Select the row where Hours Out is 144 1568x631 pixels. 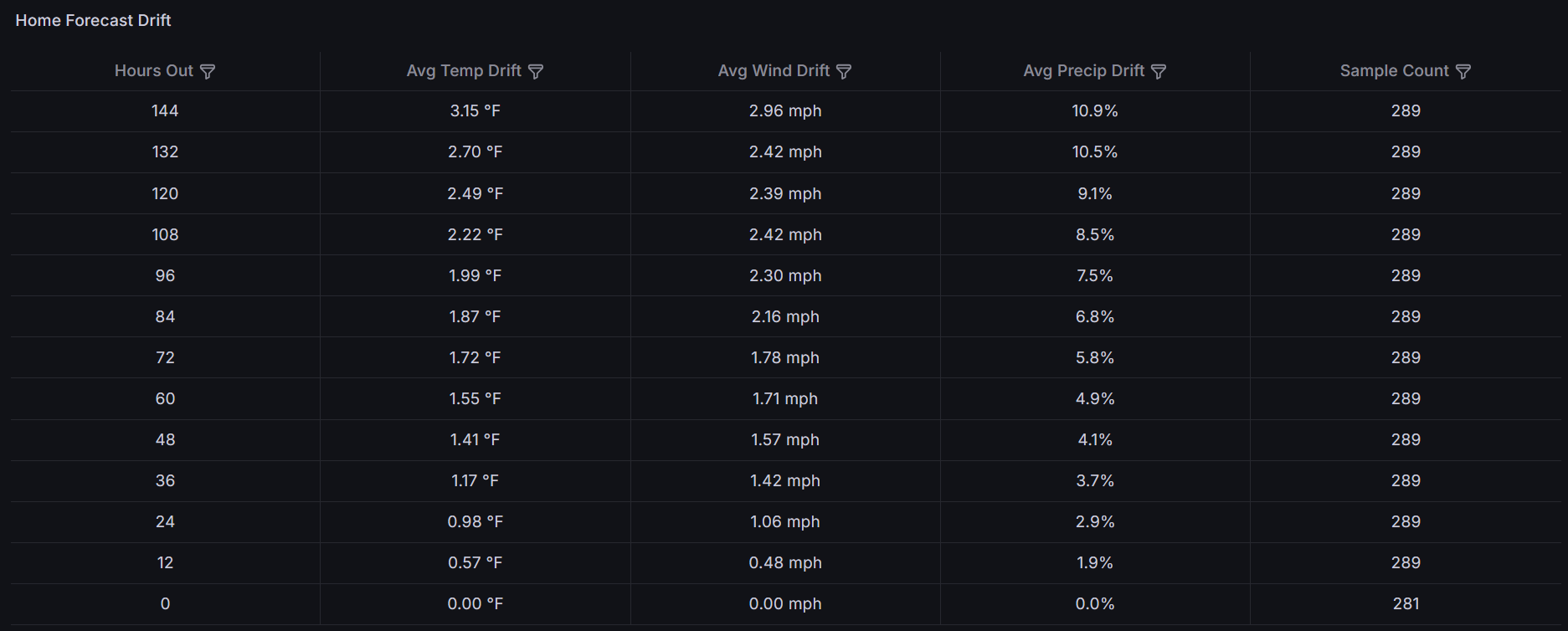165,110
